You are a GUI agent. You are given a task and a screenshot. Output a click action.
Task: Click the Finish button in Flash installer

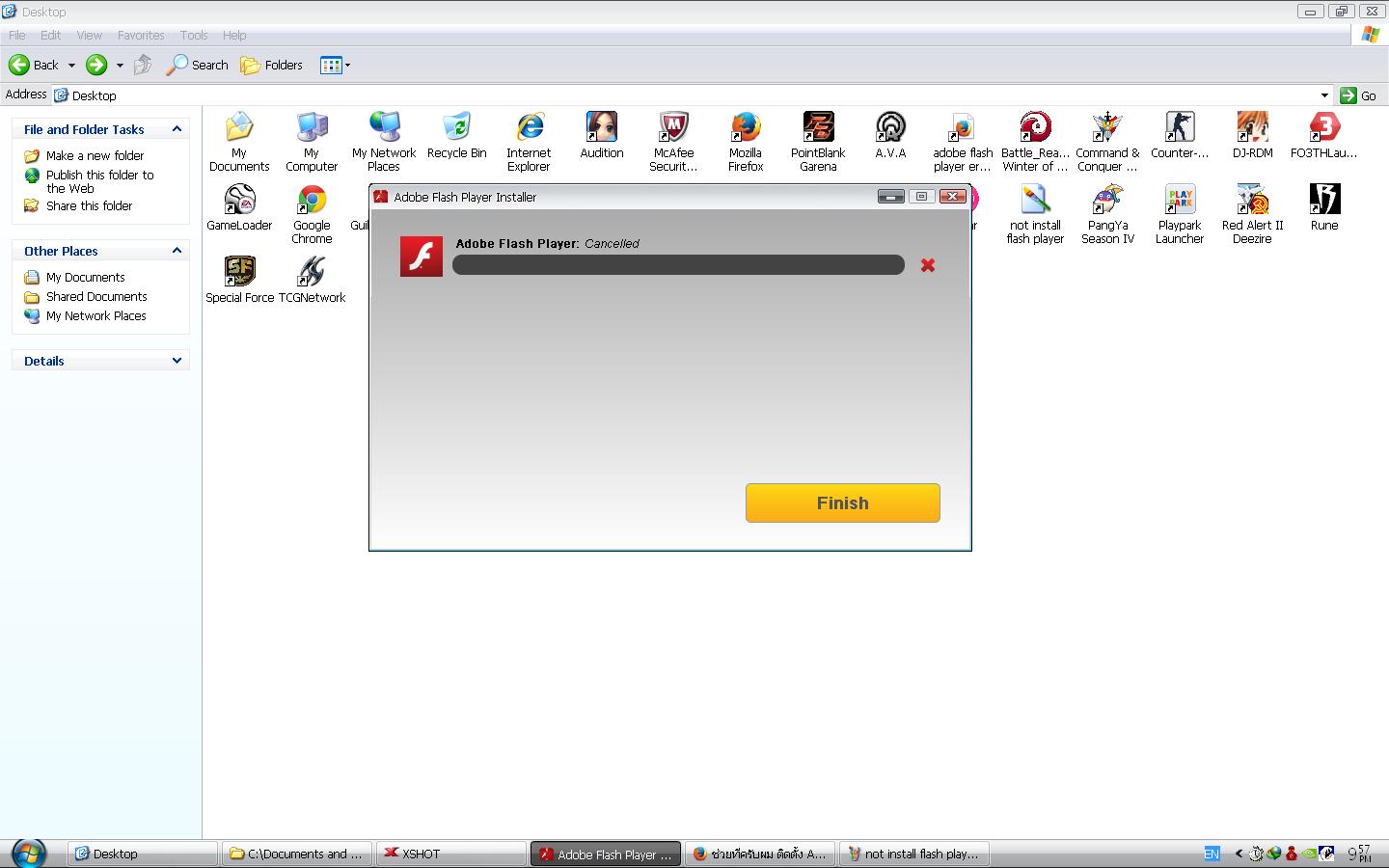[843, 502]
